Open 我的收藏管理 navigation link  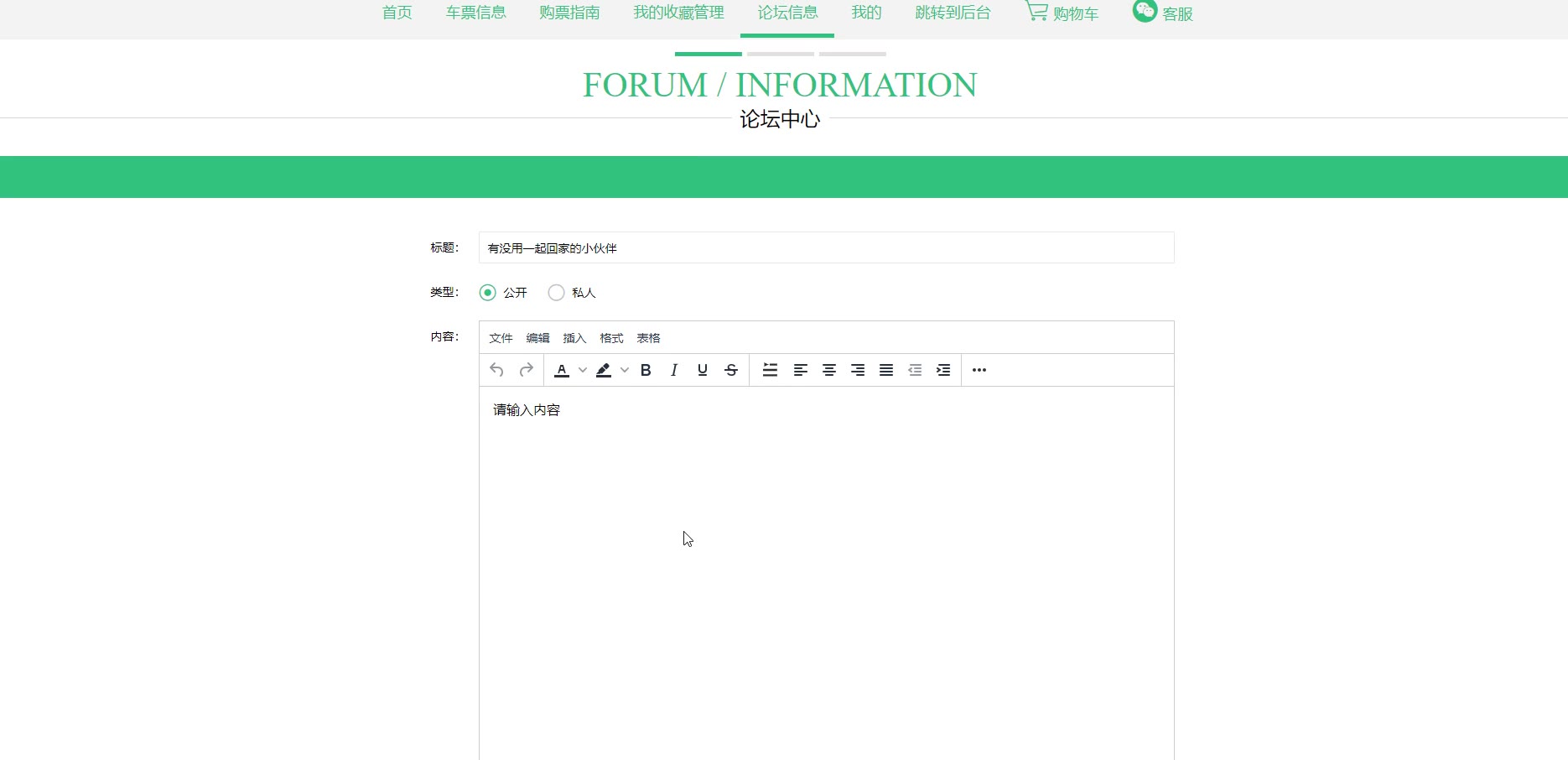point(678,13)
